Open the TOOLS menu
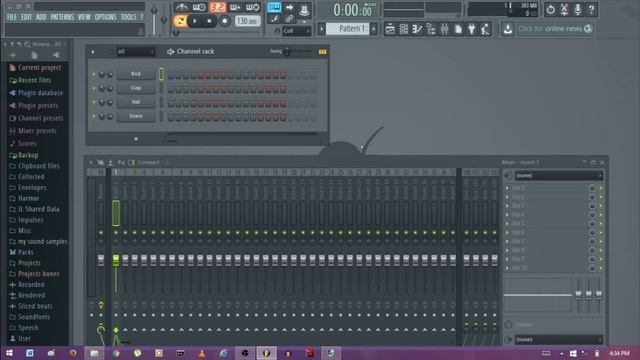The width and height of the screenshot is (640, 360). click(128, 17)
